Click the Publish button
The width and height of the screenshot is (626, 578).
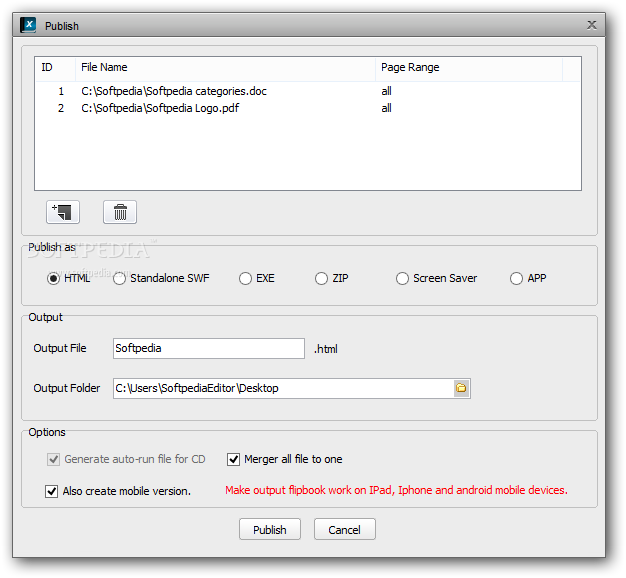tap(270, 529)
